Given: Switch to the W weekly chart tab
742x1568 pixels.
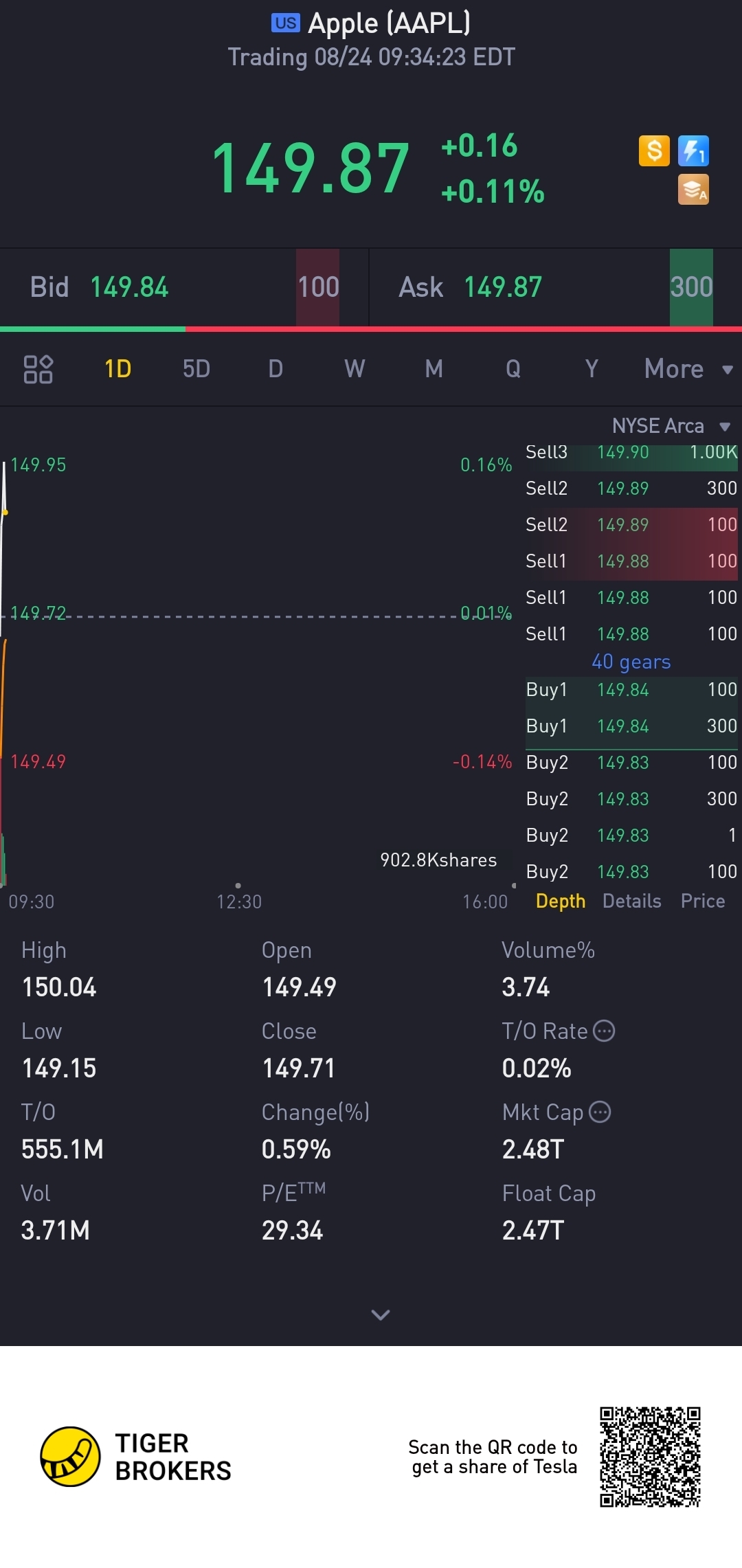Looking at the screenshot, I should pyautogui.click(x=355, y=369).
